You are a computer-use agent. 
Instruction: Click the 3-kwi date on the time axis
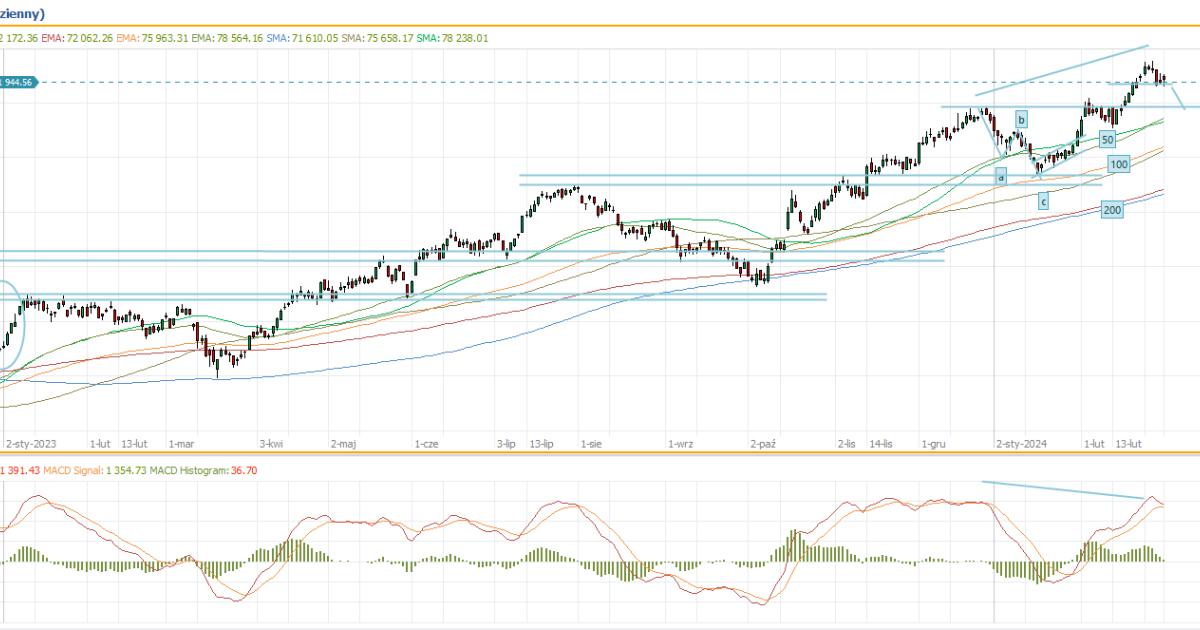click(271, 442)
